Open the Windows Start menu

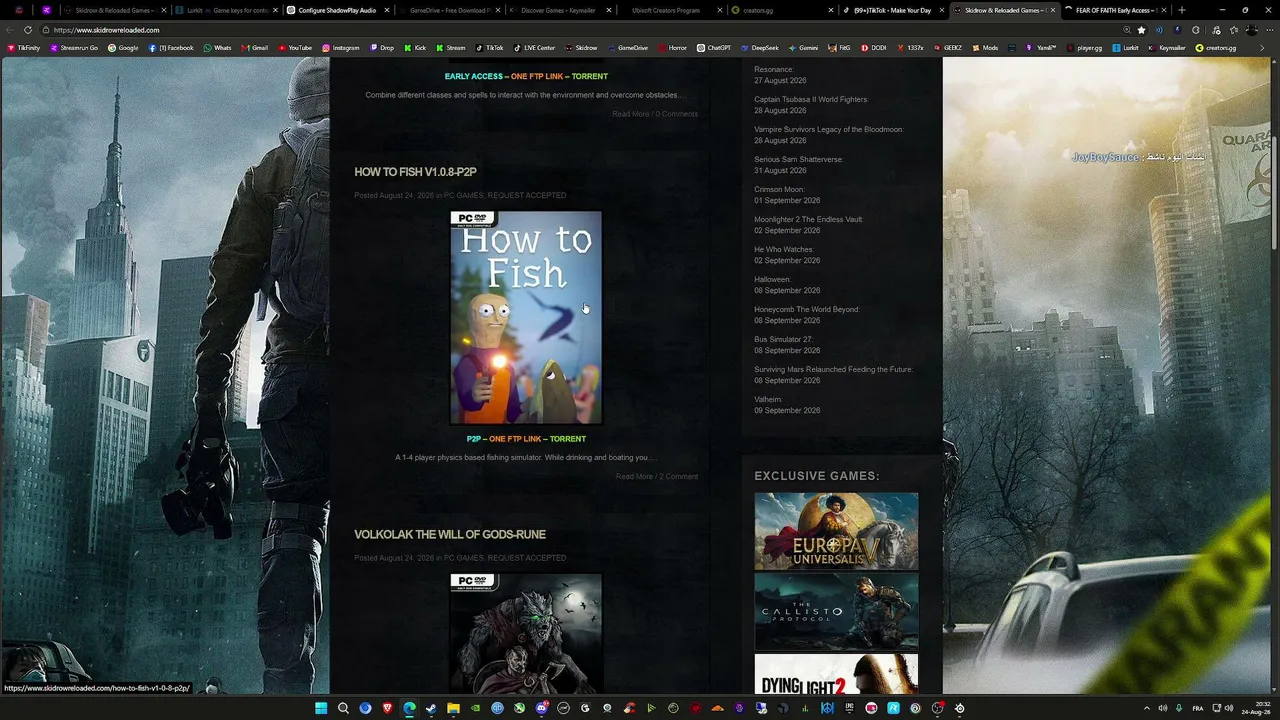(x=321, y=708)
